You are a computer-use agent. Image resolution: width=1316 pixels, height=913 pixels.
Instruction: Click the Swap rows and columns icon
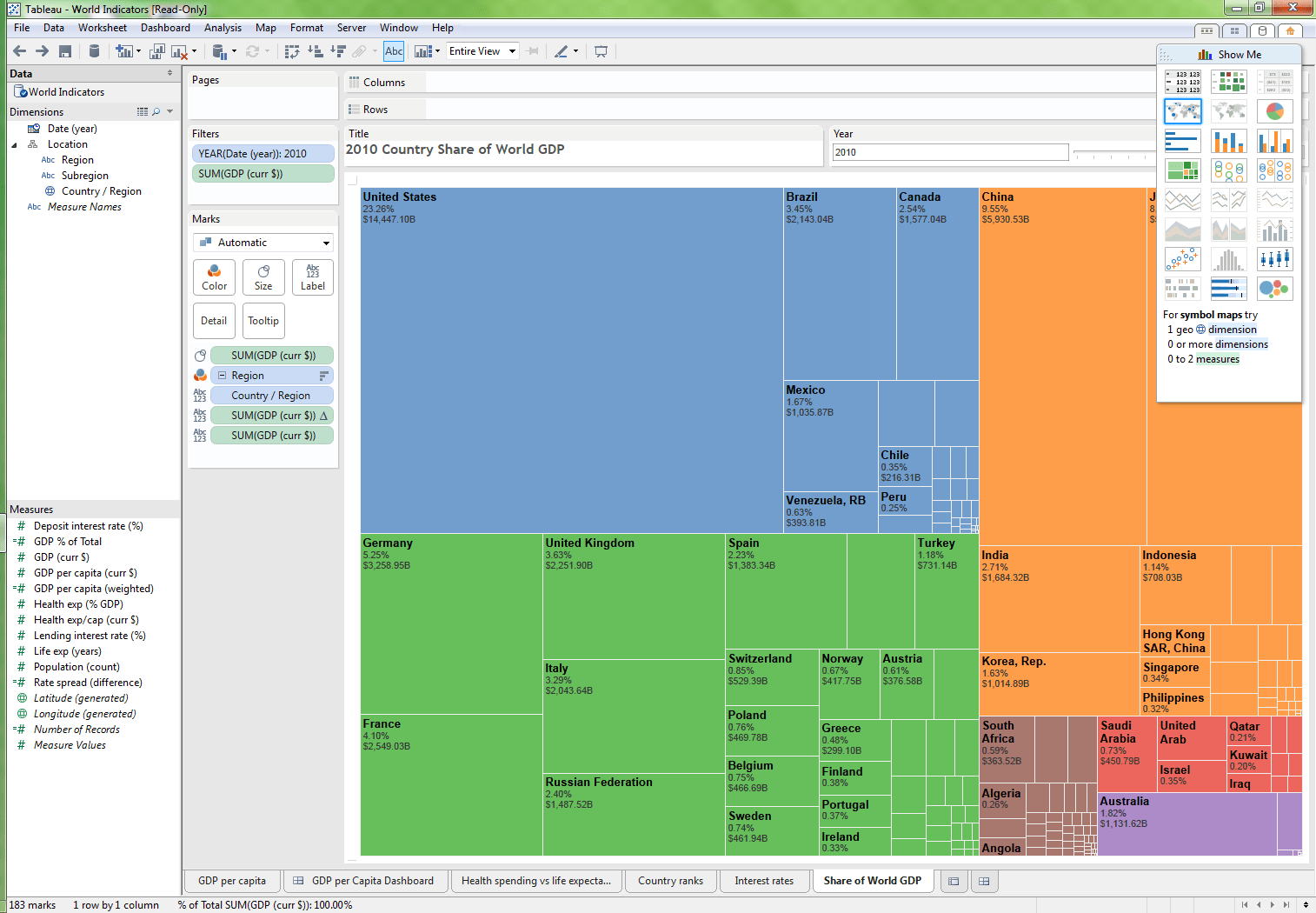(x=292, y=51)
